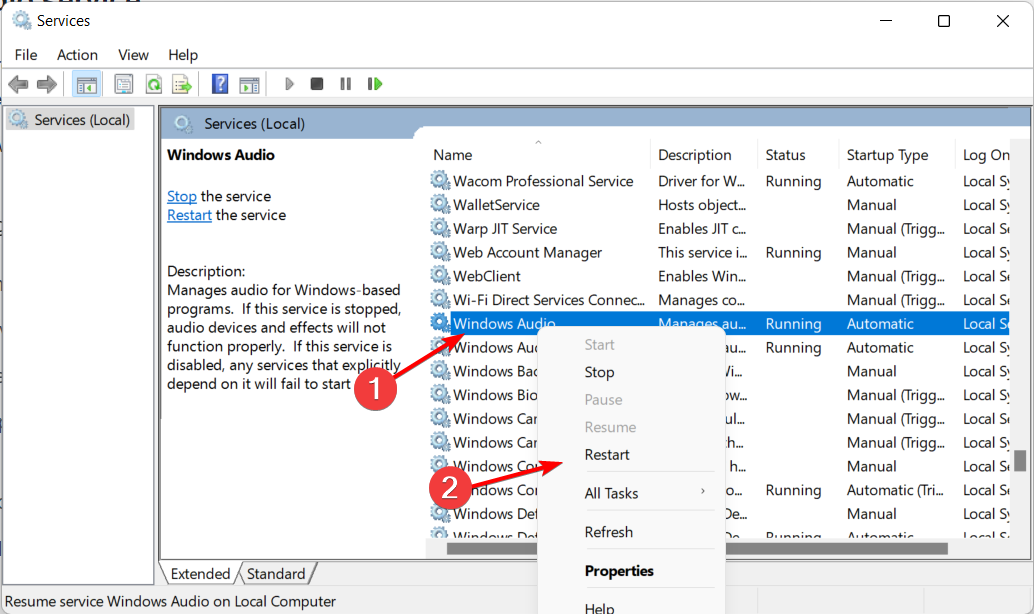The width and height of the screenshot is (1034, 614).
Task: Click the Start Service play icon
Action: pos(289,84)
